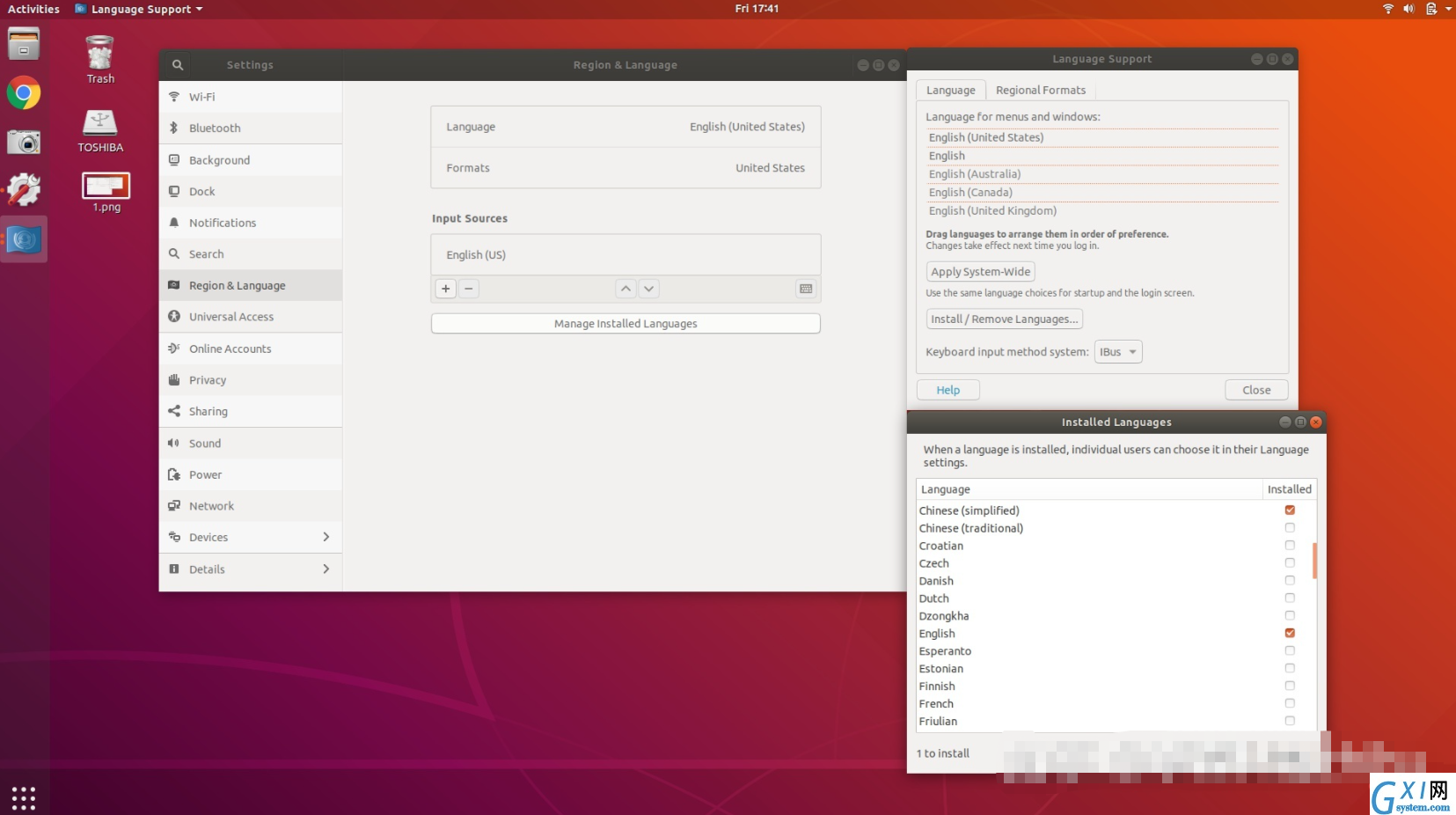This screenshot has height=815, width=1456.
Task: Click Manage Installed Languages button
Action: pyautogui.click(x=626, y=324)
